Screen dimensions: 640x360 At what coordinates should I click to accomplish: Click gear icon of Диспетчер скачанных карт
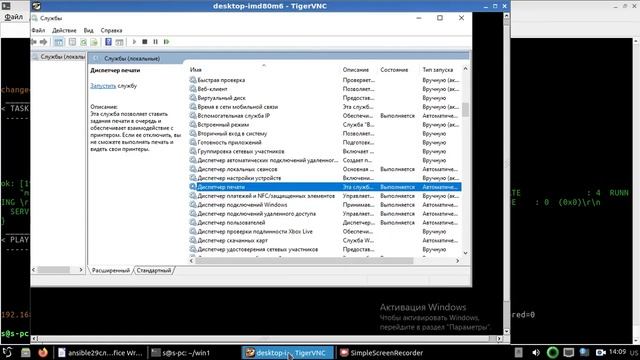tap(193, 240)
